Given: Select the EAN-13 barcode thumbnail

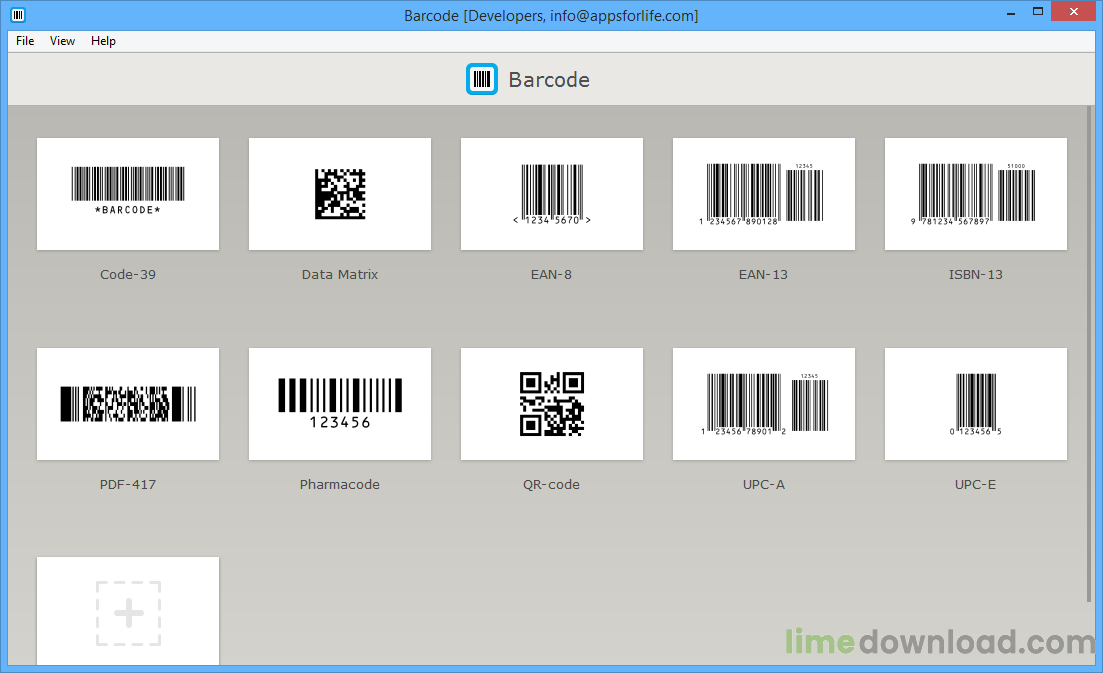Looking at the screenshot, I should [763, 193].
